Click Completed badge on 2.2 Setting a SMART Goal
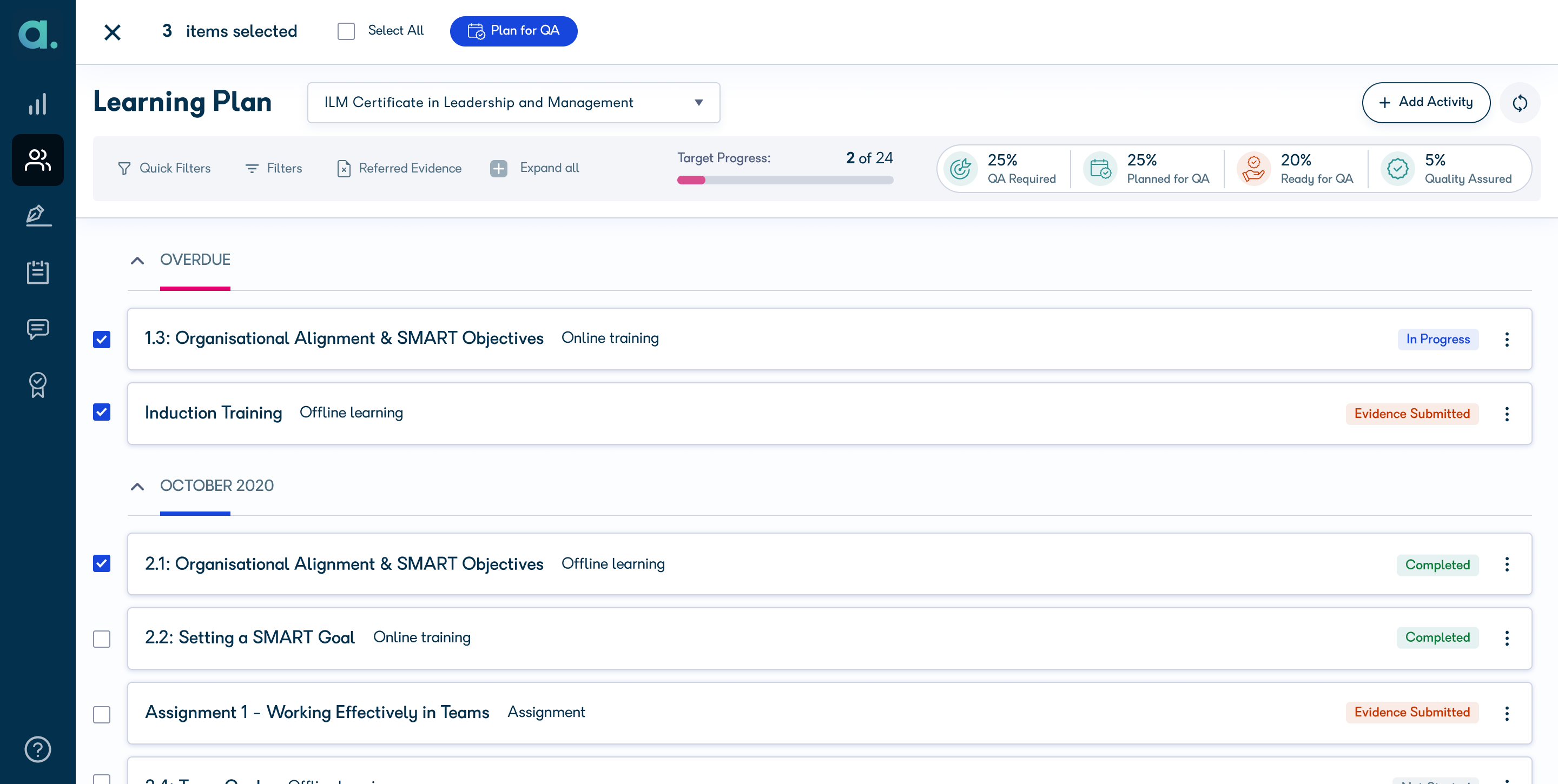The width and height of the screenshot is (1558, 784). tap(1437, 637)
